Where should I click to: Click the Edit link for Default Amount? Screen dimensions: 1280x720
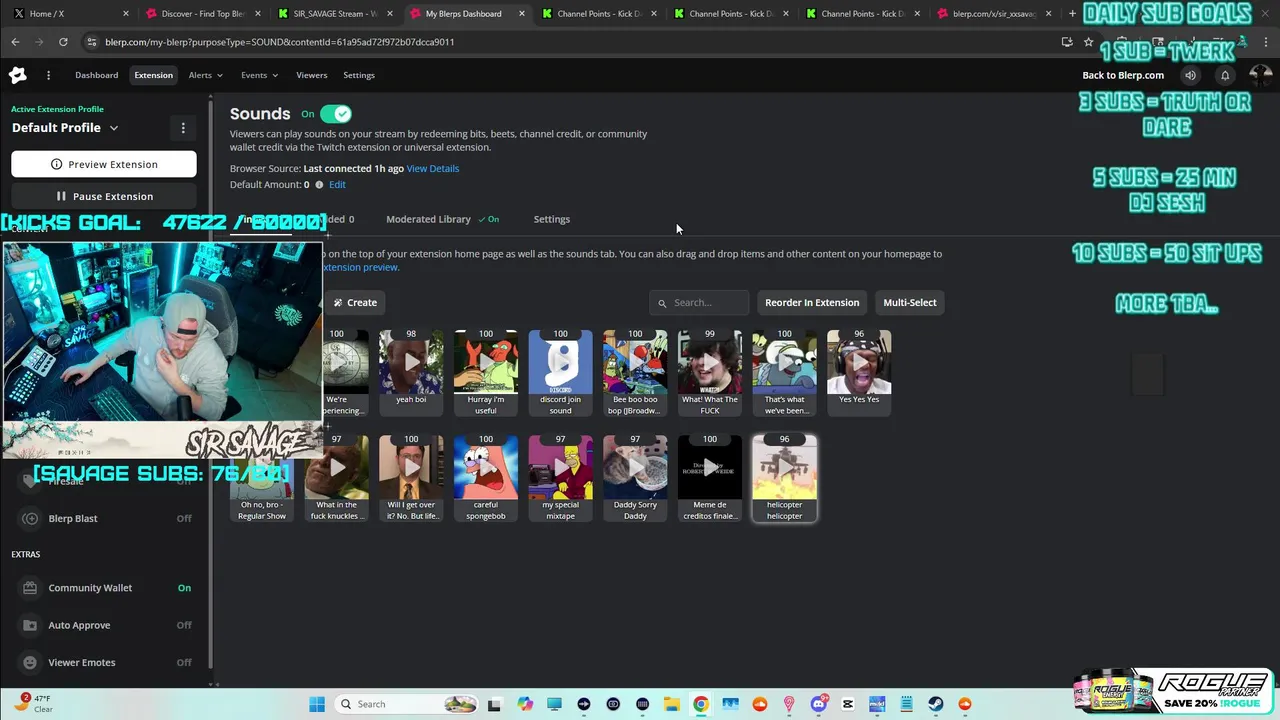pos(337,185)
